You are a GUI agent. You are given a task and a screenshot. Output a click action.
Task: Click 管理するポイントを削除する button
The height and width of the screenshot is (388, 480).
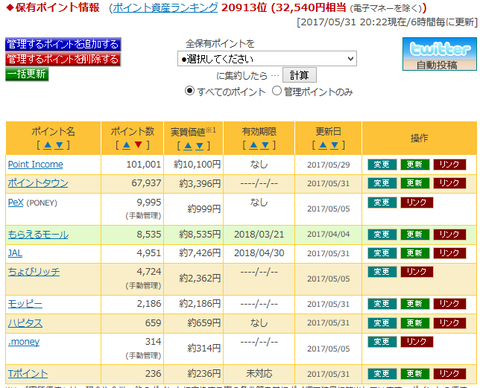[x=63, y=59]
